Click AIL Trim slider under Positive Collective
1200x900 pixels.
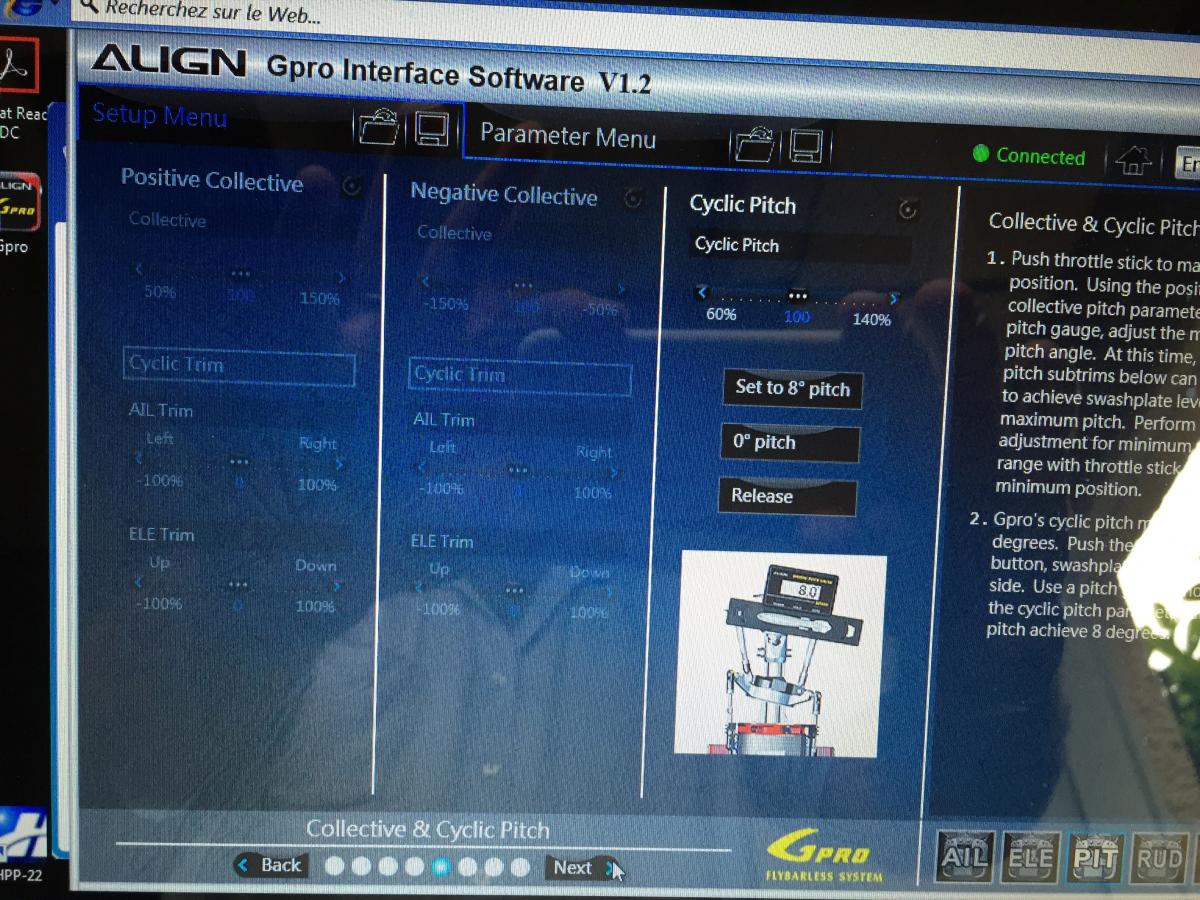pyautogui.click(x=239, y=462)
